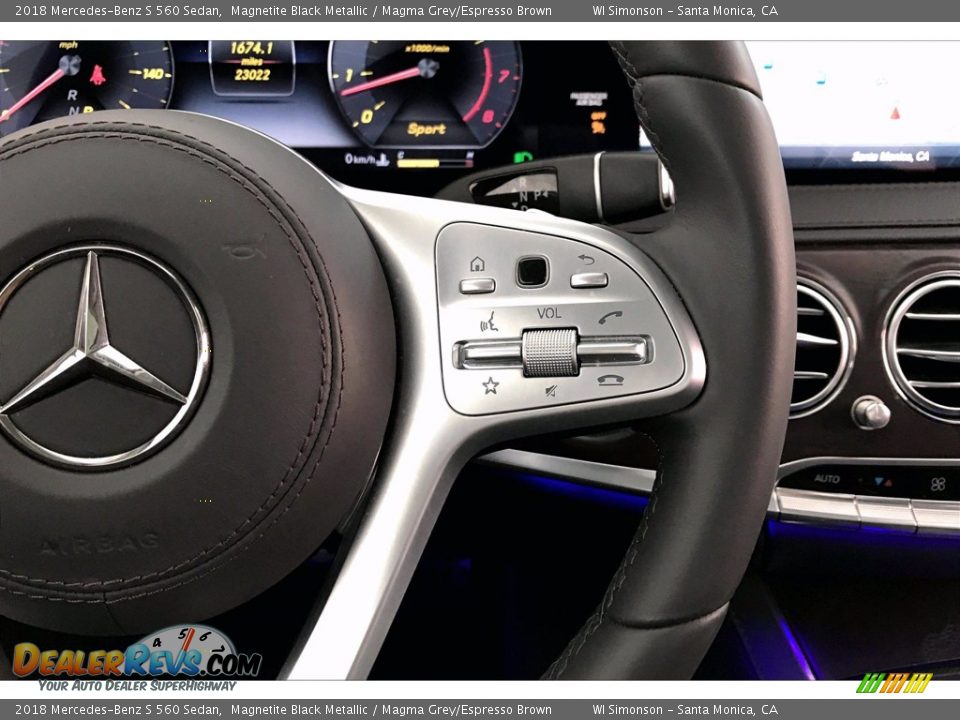Click WI Simonson - Santa Monica, CA header text

[x=685, y=10]
